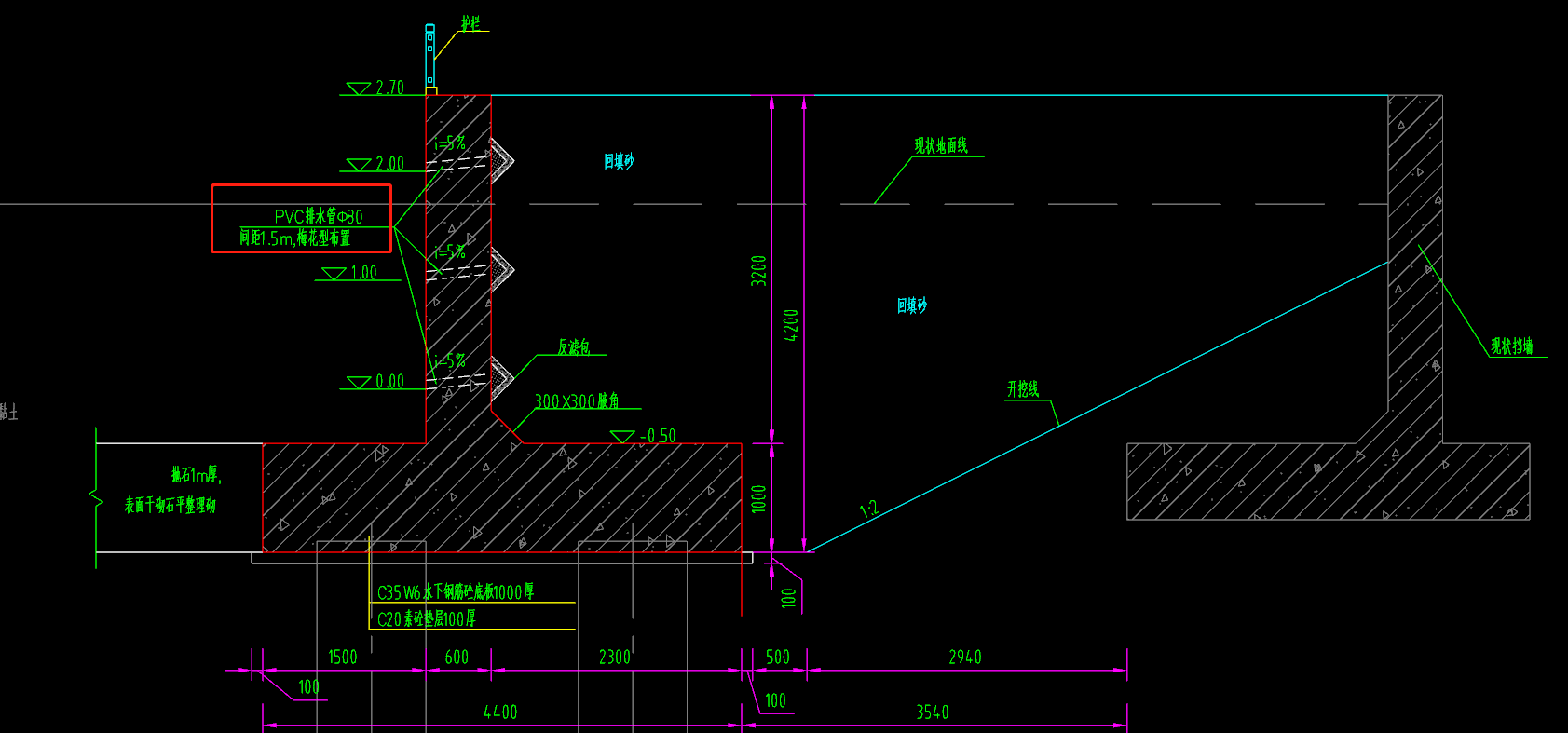Click the 反滤包 label
This screenshot has width=1568, height=733.
click(574, 347)
